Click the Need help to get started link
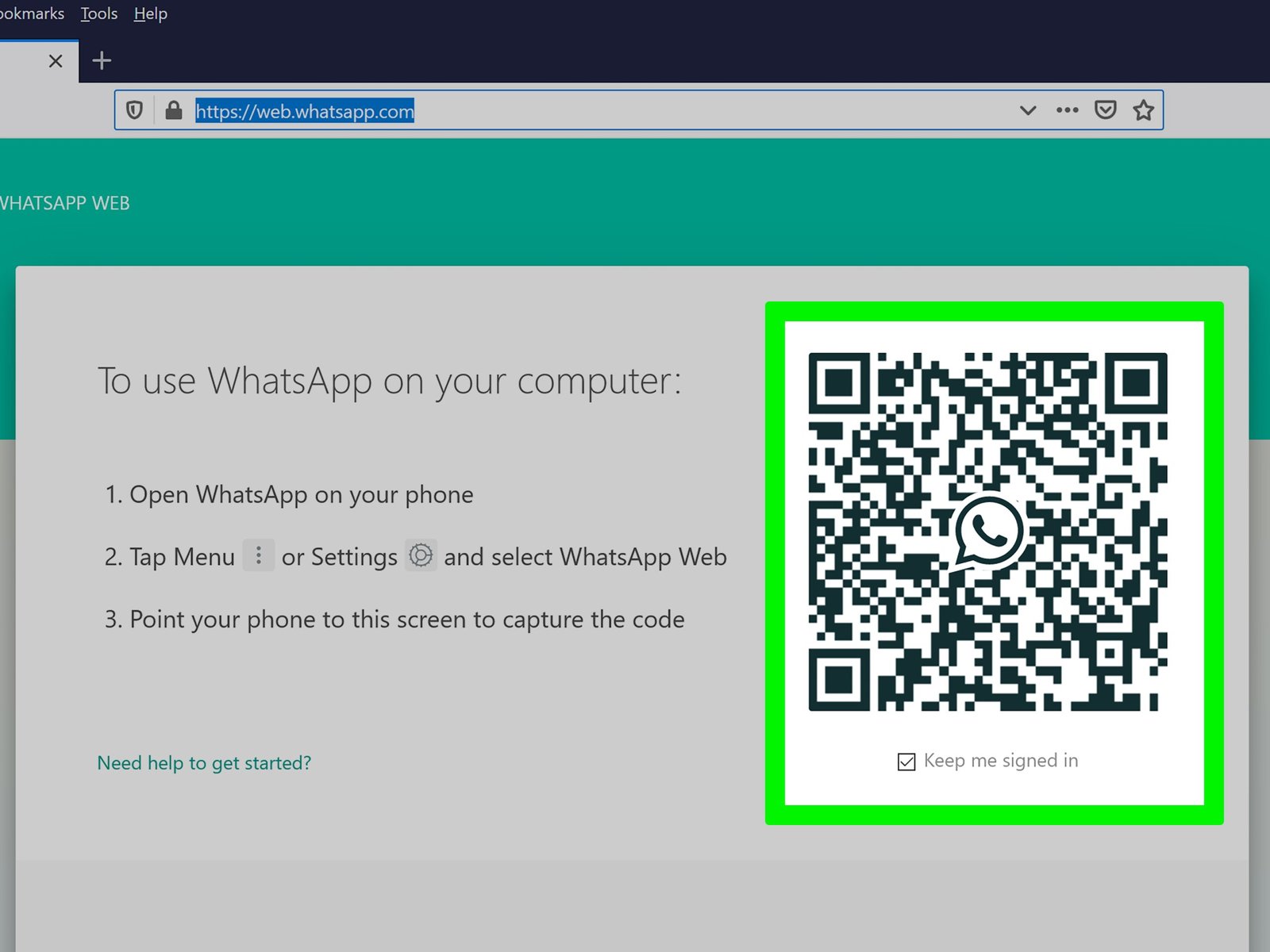Viewport: 1270px width, 952px height. (204, 762)
